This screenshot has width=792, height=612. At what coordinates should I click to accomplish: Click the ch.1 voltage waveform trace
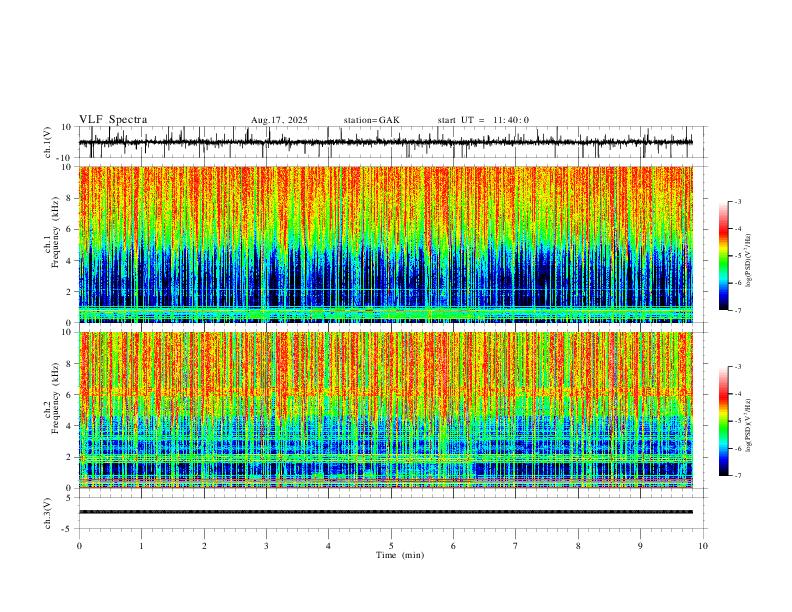tap(386, 142)
